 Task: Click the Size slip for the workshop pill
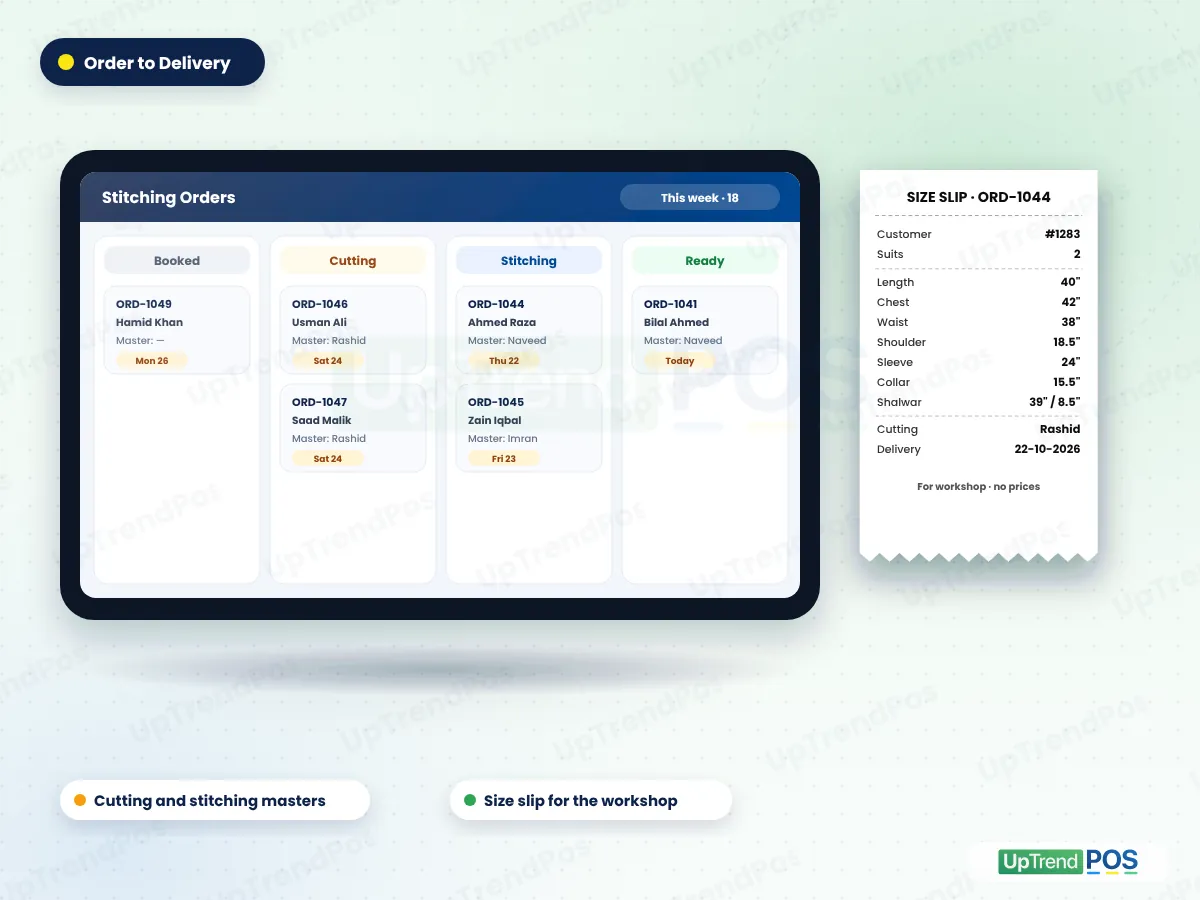pos(591,801)
